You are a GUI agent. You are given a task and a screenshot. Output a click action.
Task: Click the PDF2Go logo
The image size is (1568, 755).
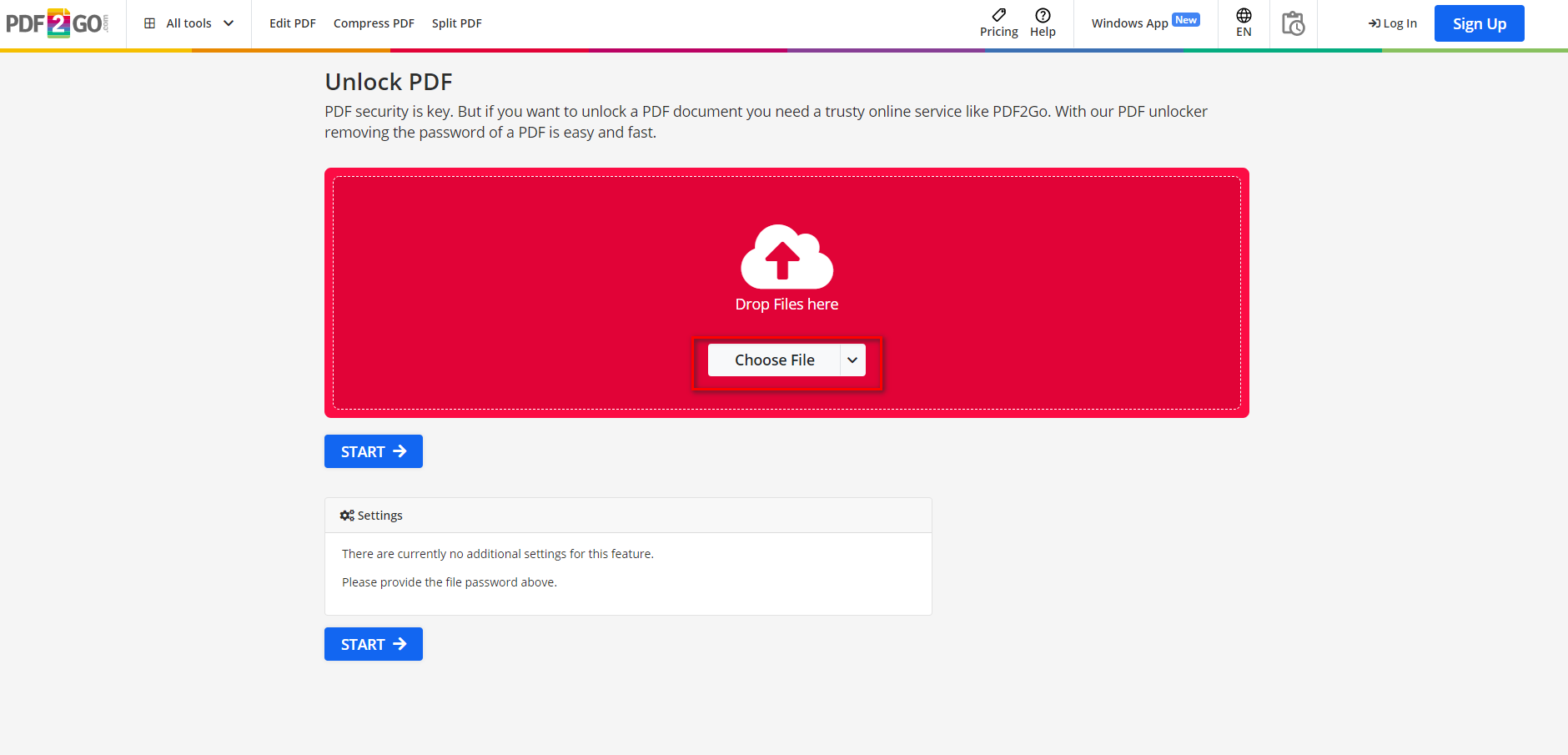click(x=58, y=23)
